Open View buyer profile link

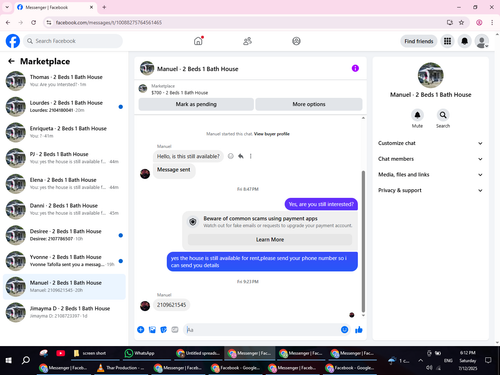(272, 134)
